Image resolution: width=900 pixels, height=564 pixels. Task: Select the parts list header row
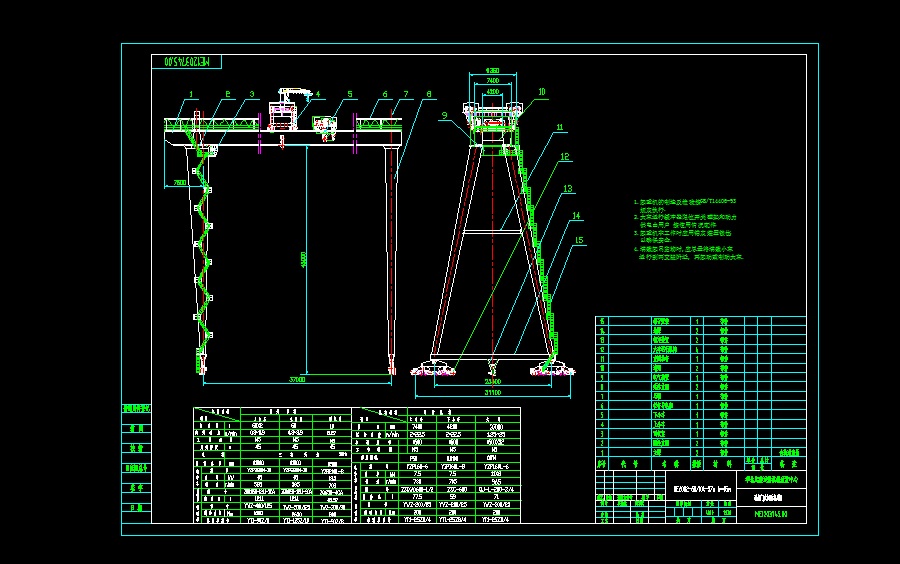click(700, 464)
